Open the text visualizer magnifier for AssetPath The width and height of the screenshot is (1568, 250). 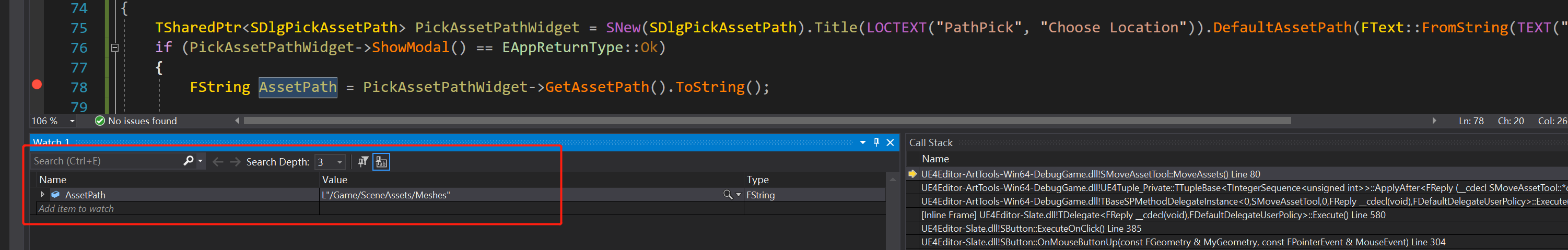[x=727, y=195]
